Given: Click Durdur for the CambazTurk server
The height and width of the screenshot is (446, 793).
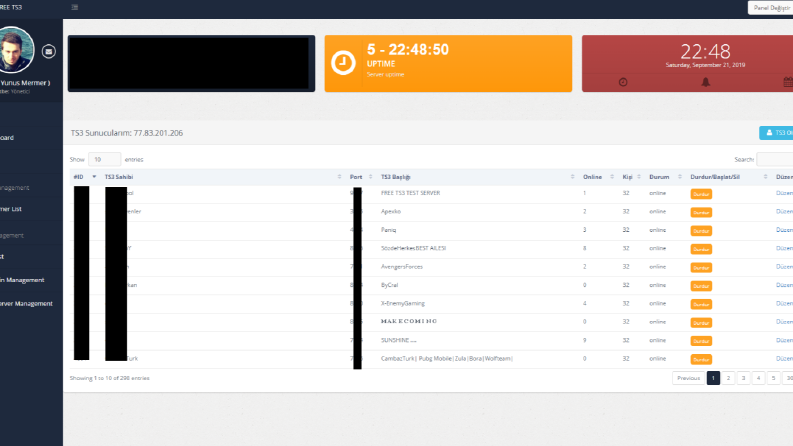Looking at the screenshot, I should click(x=701, y=359).
